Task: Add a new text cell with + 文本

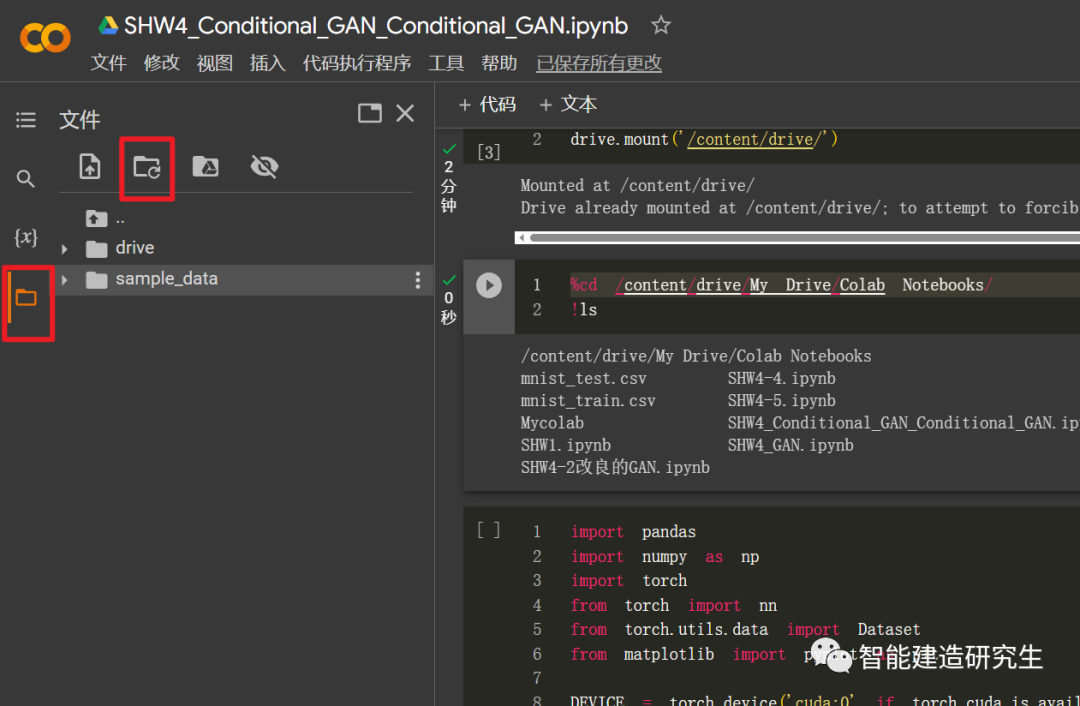Action: [x=568, y=104]
